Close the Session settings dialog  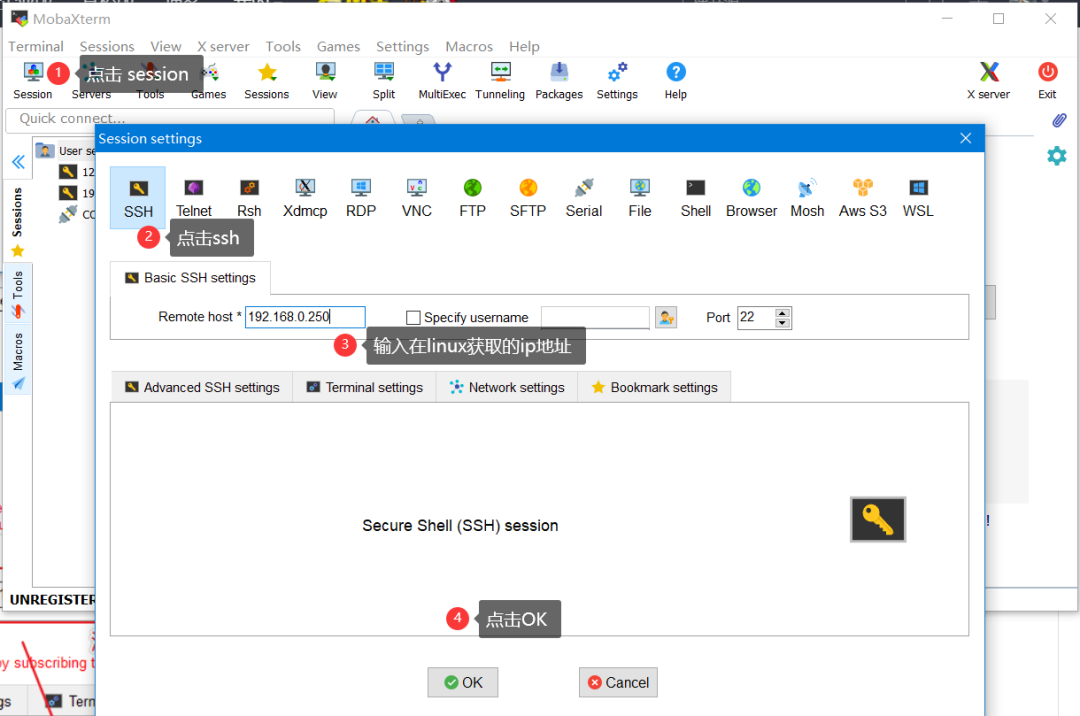[966, 138]
